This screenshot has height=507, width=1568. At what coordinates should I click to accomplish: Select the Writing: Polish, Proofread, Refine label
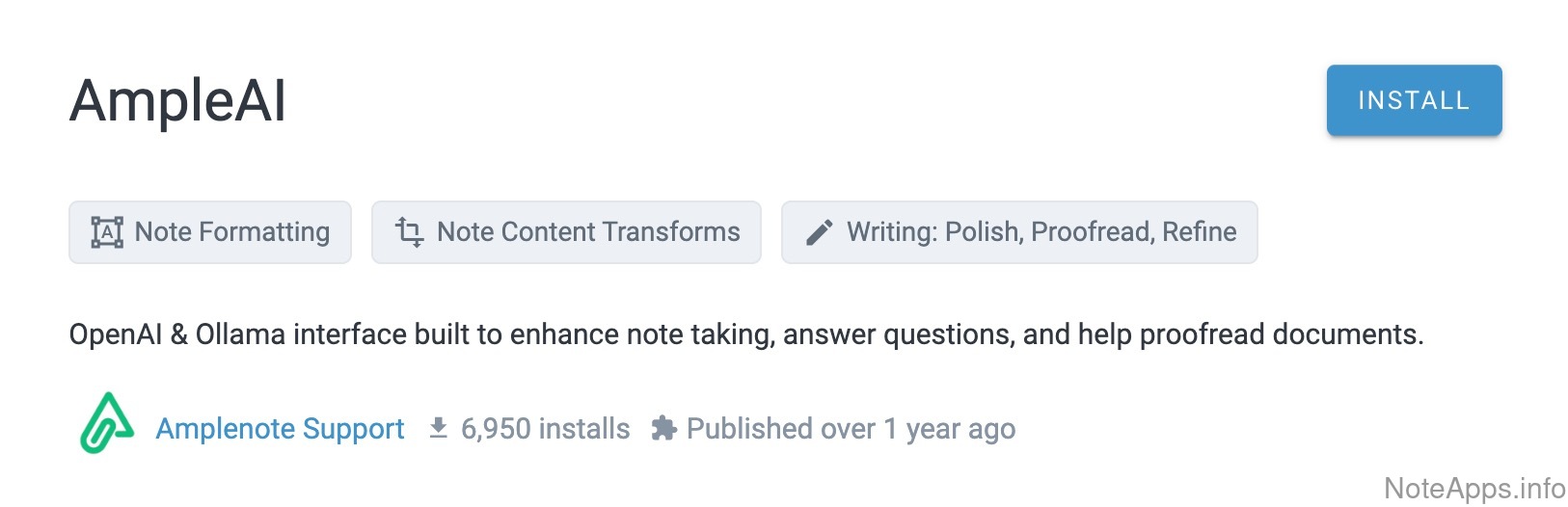pyautogui.click(x=1041, y=232)
